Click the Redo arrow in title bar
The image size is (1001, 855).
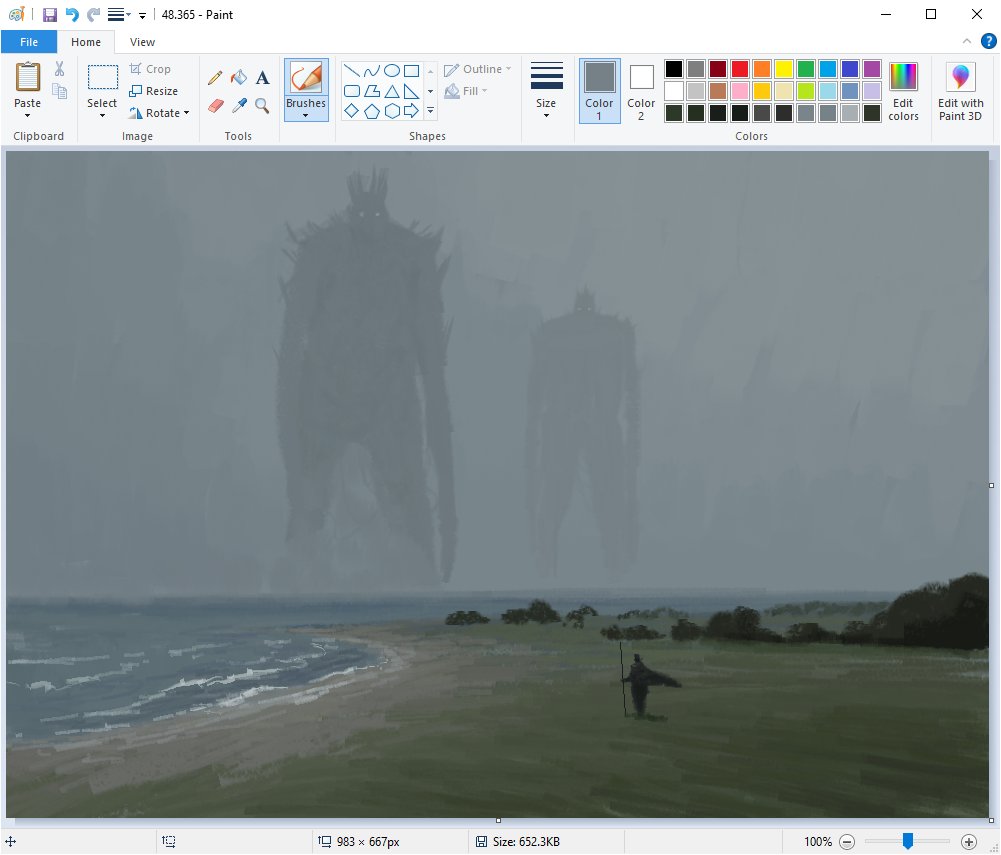click(x=93, y=15)
